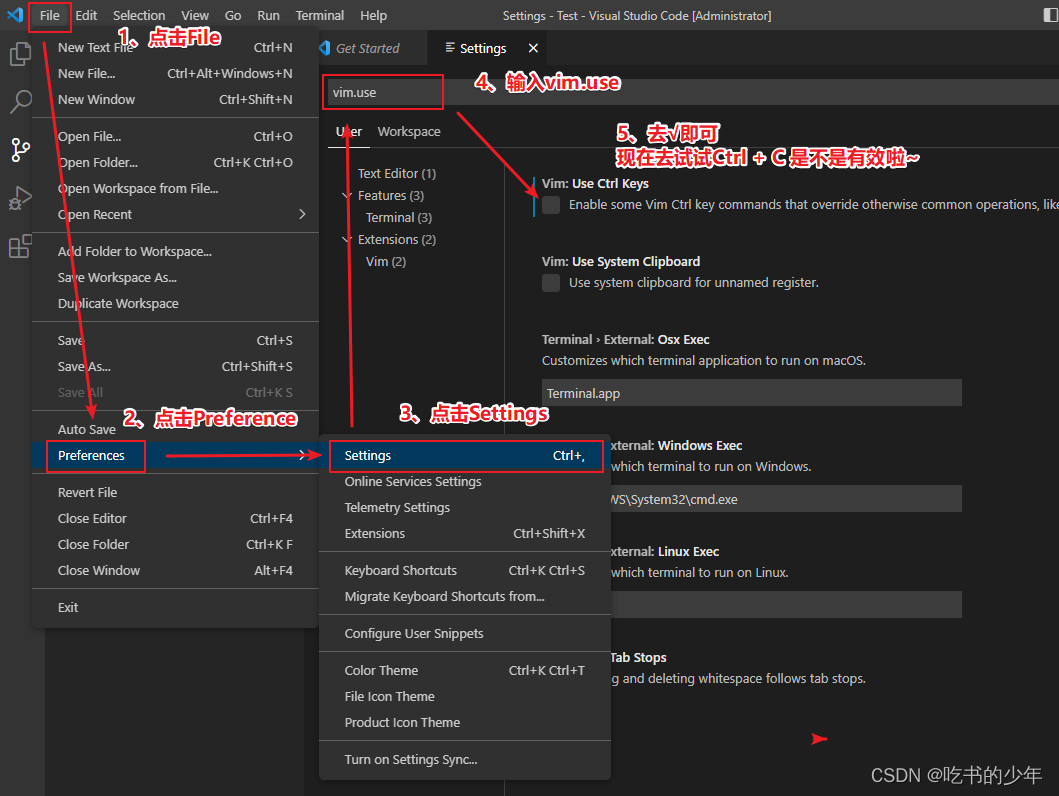Choose Save Workspace As... menu item

click(175, 277)
